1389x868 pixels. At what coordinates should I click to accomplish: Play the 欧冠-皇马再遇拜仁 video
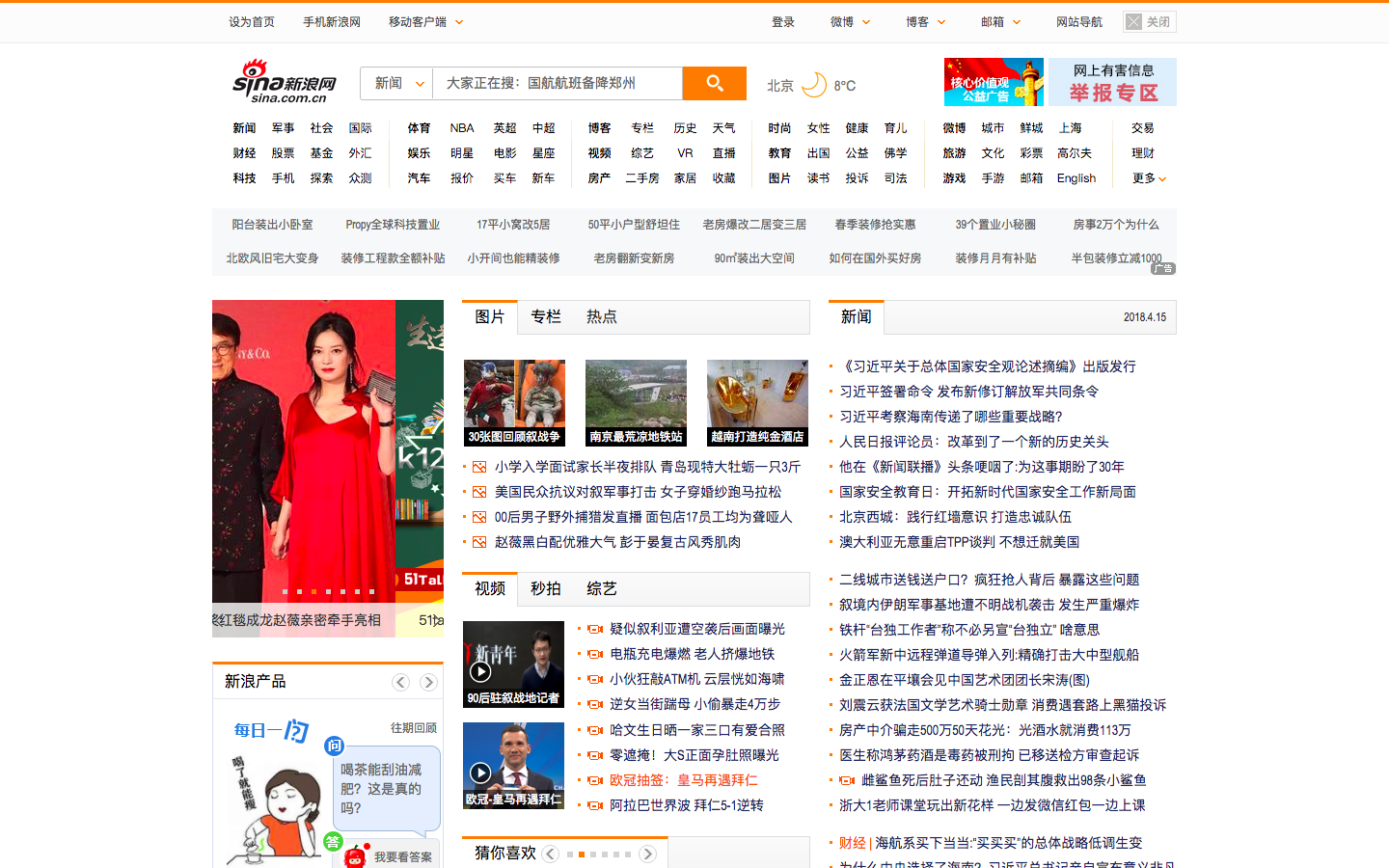pos(480,773)
